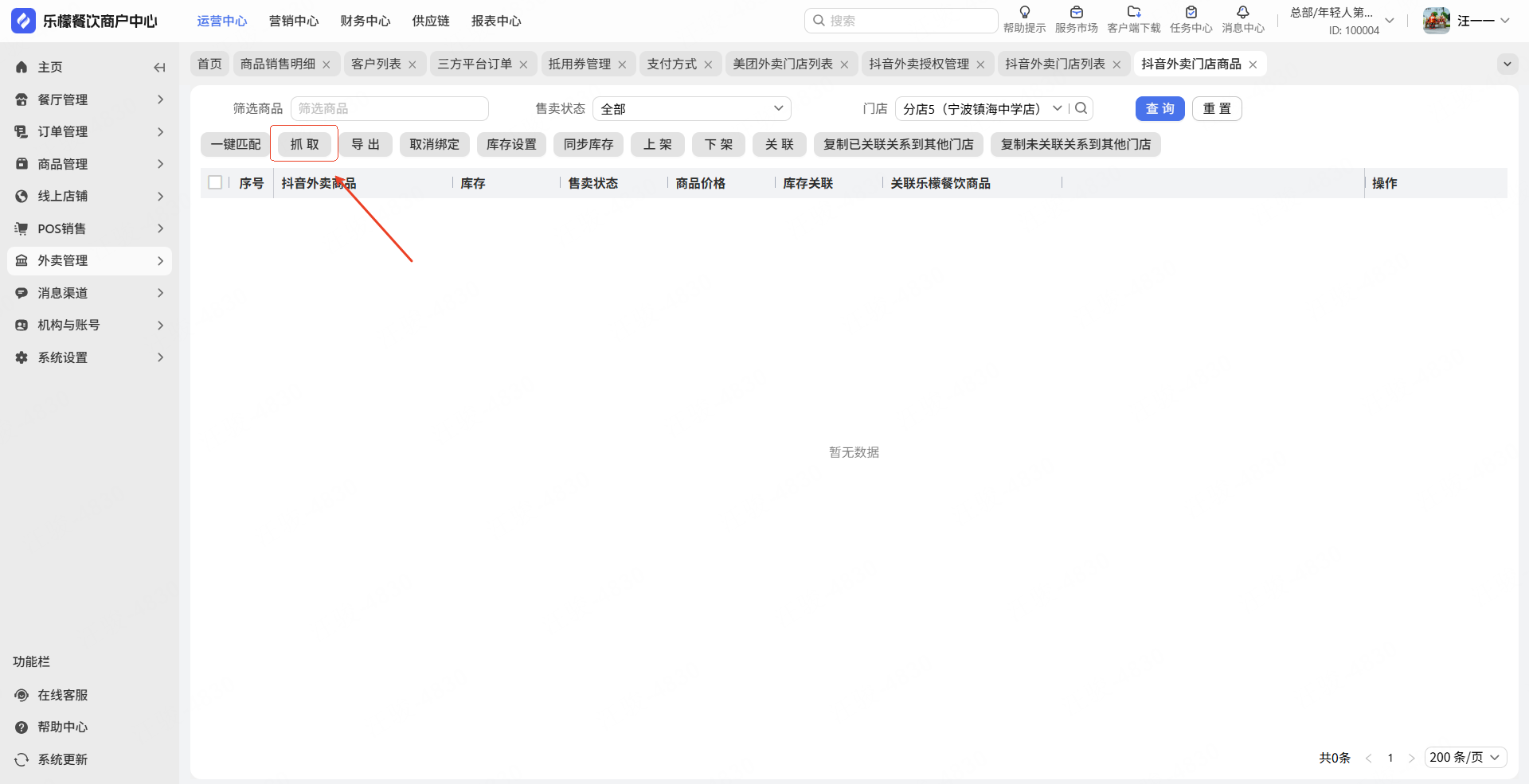Click the 帮助提示 lightbulb icon
Image resolution: width=1529 pixels, height=784 pixels.
(1025, 13)
